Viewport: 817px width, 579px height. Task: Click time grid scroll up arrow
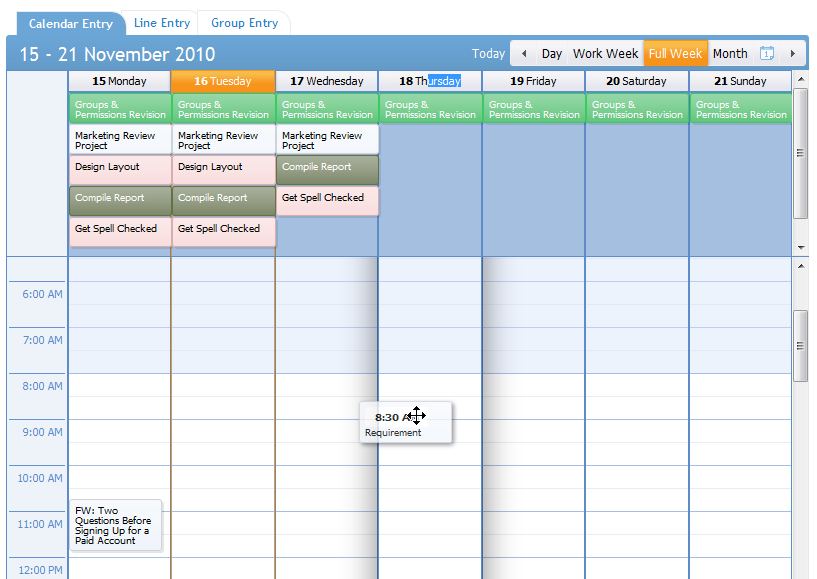click(801, 266)
